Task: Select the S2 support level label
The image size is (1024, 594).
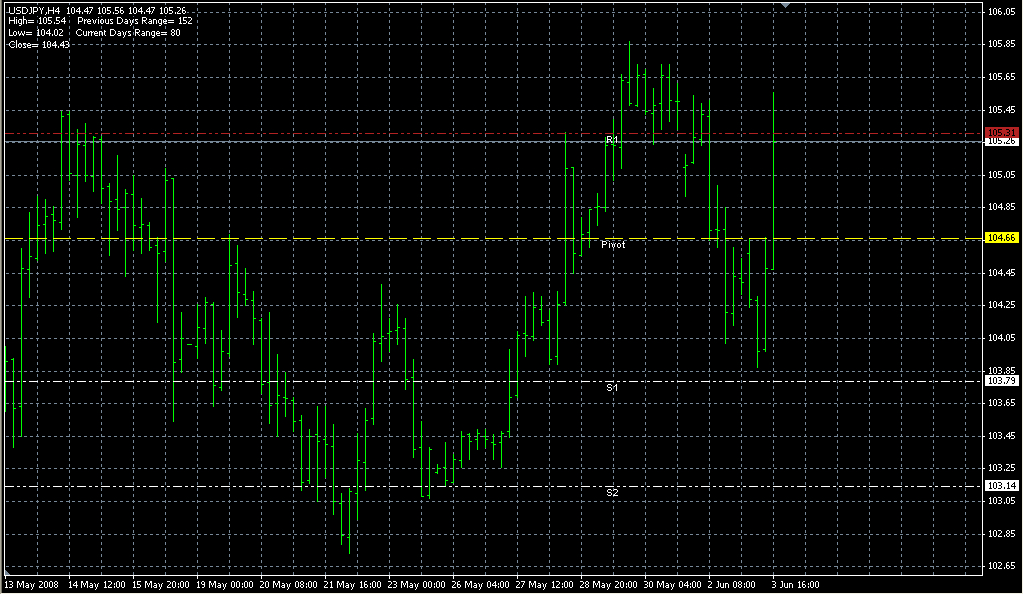Action: coord(612,492)
